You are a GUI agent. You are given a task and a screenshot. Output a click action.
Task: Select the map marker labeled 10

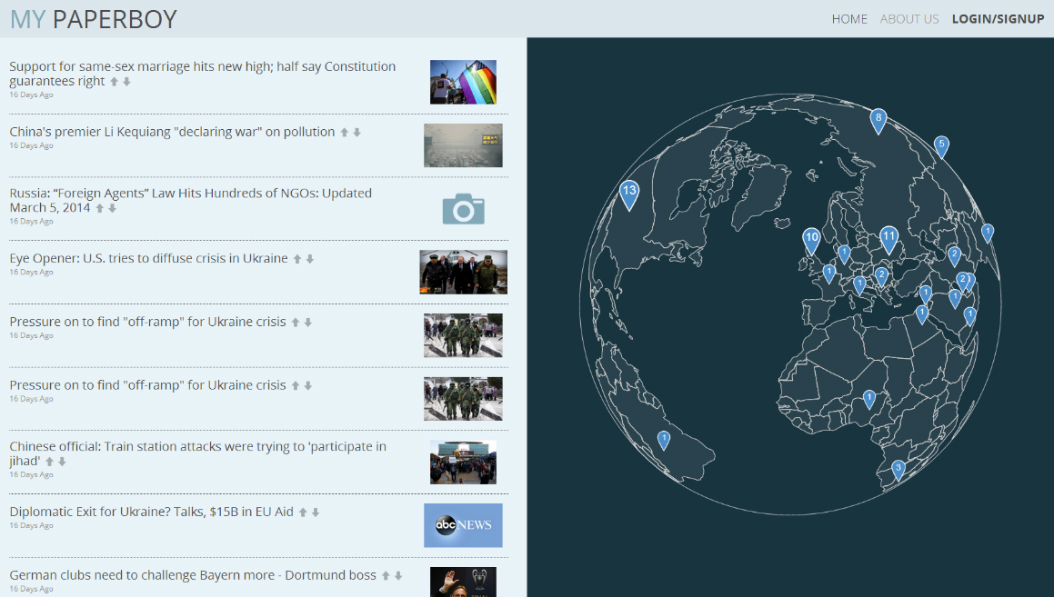pyautogui.click(x=811, y=241)
